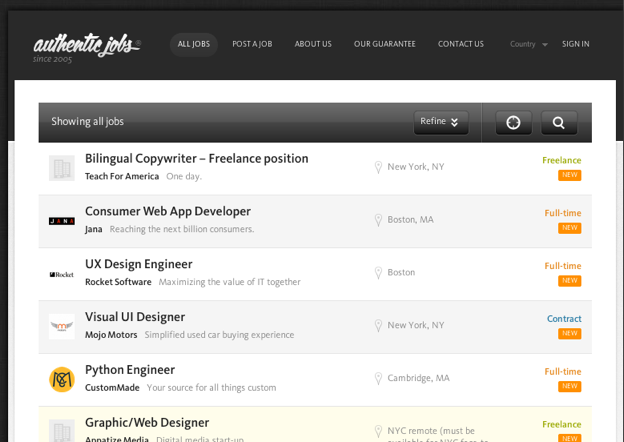Click the CustomMade company logo
Viewport: 624px width, 442px height.
(62, 380)
